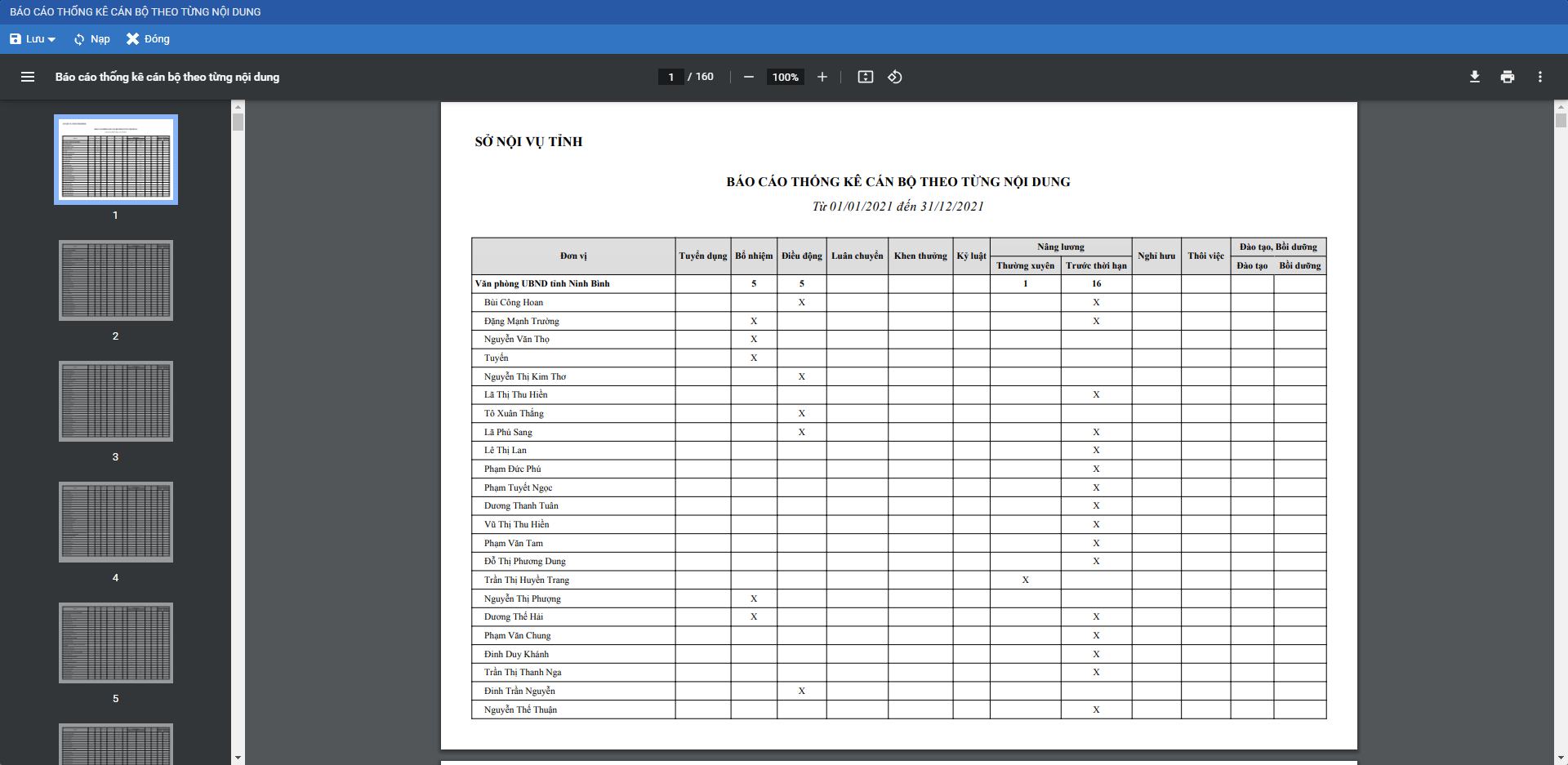The image size is (1568, 765).
Task: Select page 1 thumbnail
Action: click(116, 159)
